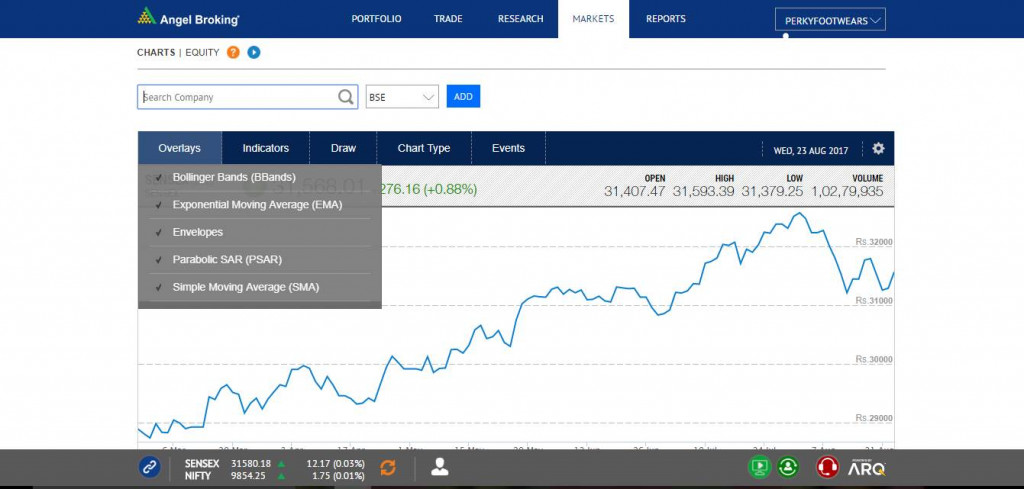
Task: Click the Search Company input field
Action: [236, 97]
